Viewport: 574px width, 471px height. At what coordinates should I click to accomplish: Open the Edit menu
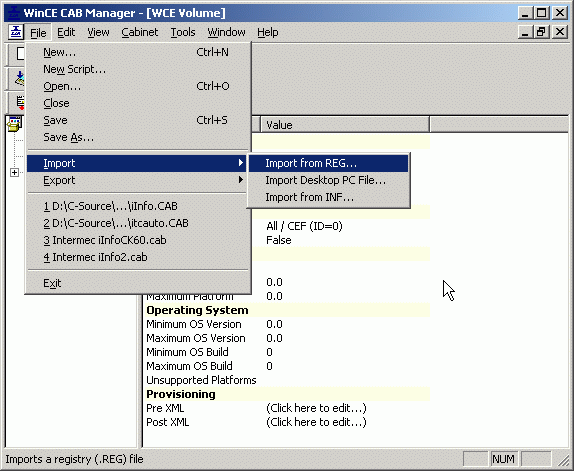click(x=66, y=33)
